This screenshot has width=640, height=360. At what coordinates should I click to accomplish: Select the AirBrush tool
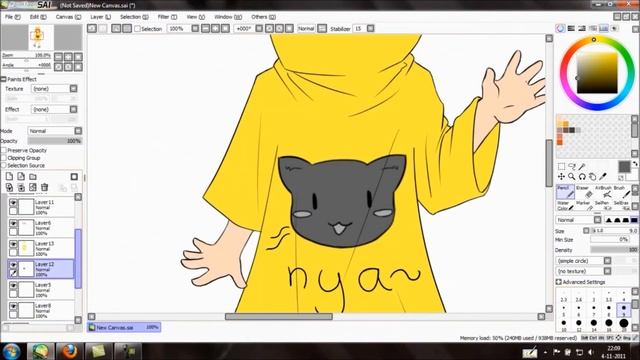point(603,191)
